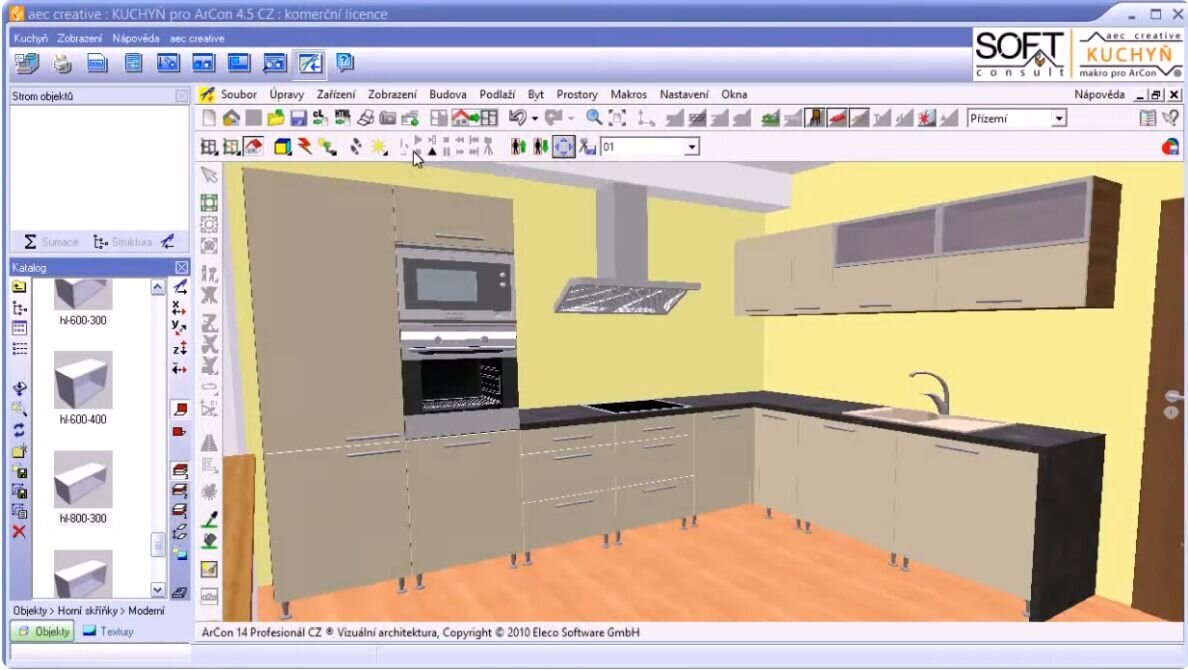The image size is (1188, 670).
Task: Click the Struktura button
Action: 123,242
